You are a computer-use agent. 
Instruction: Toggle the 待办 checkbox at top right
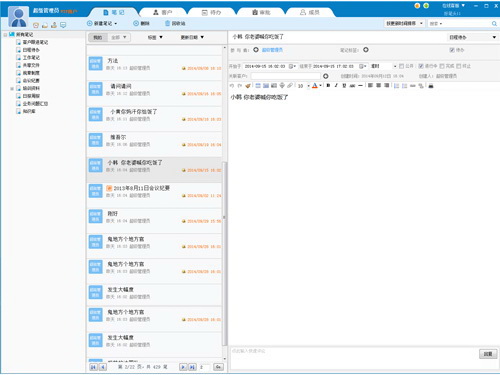tap(452, 50)
